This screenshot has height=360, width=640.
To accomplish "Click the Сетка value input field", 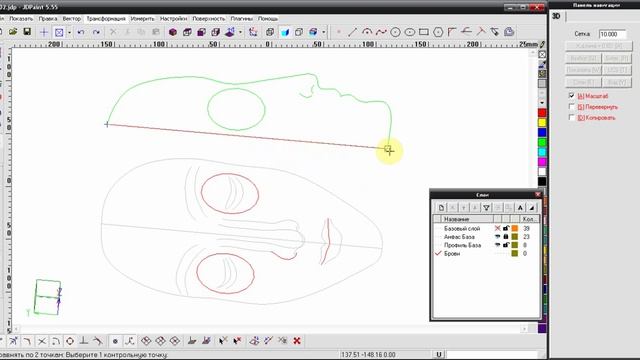I will [x=613, y=34].
